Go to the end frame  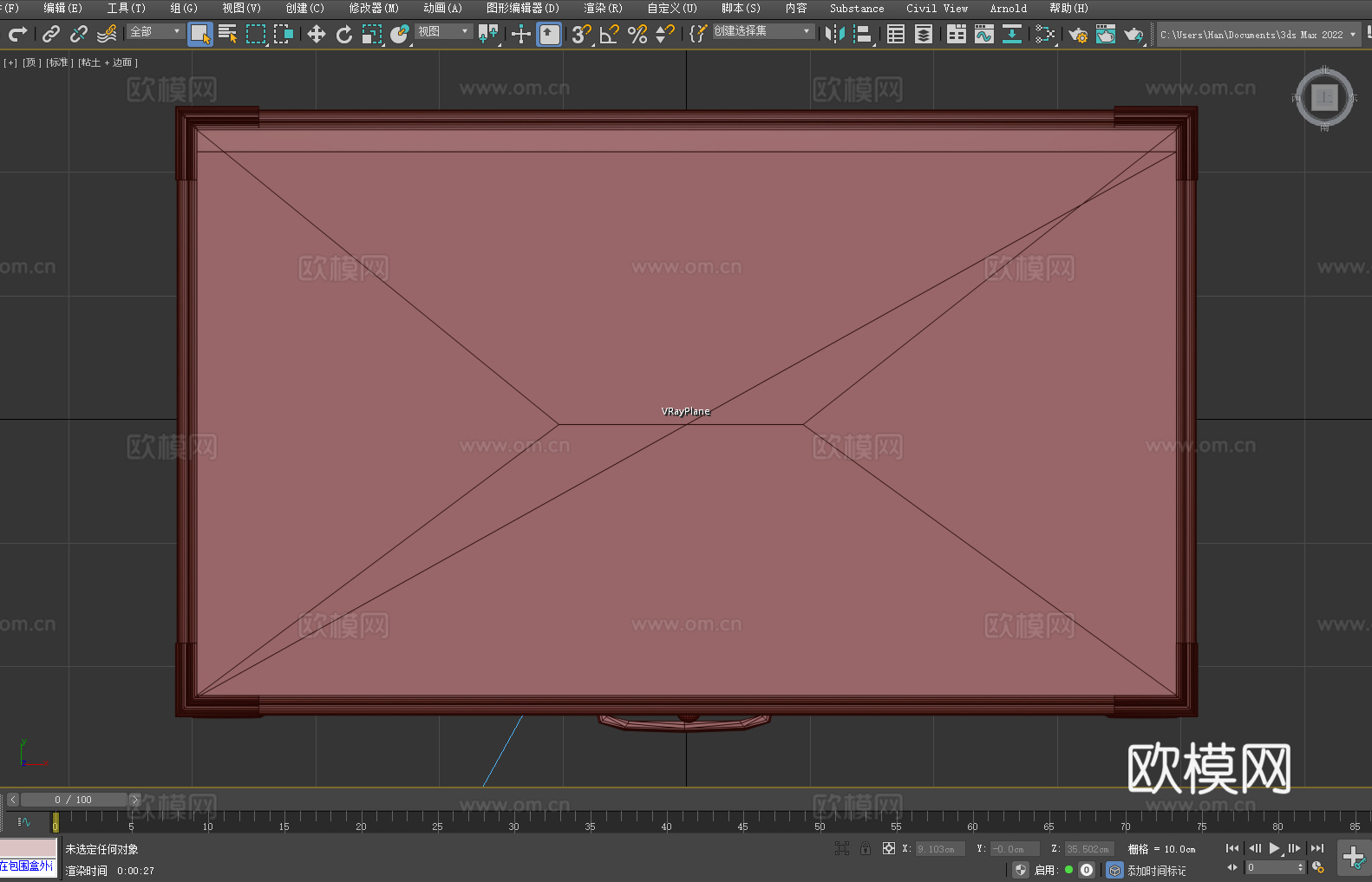(x=1316, y=848)
